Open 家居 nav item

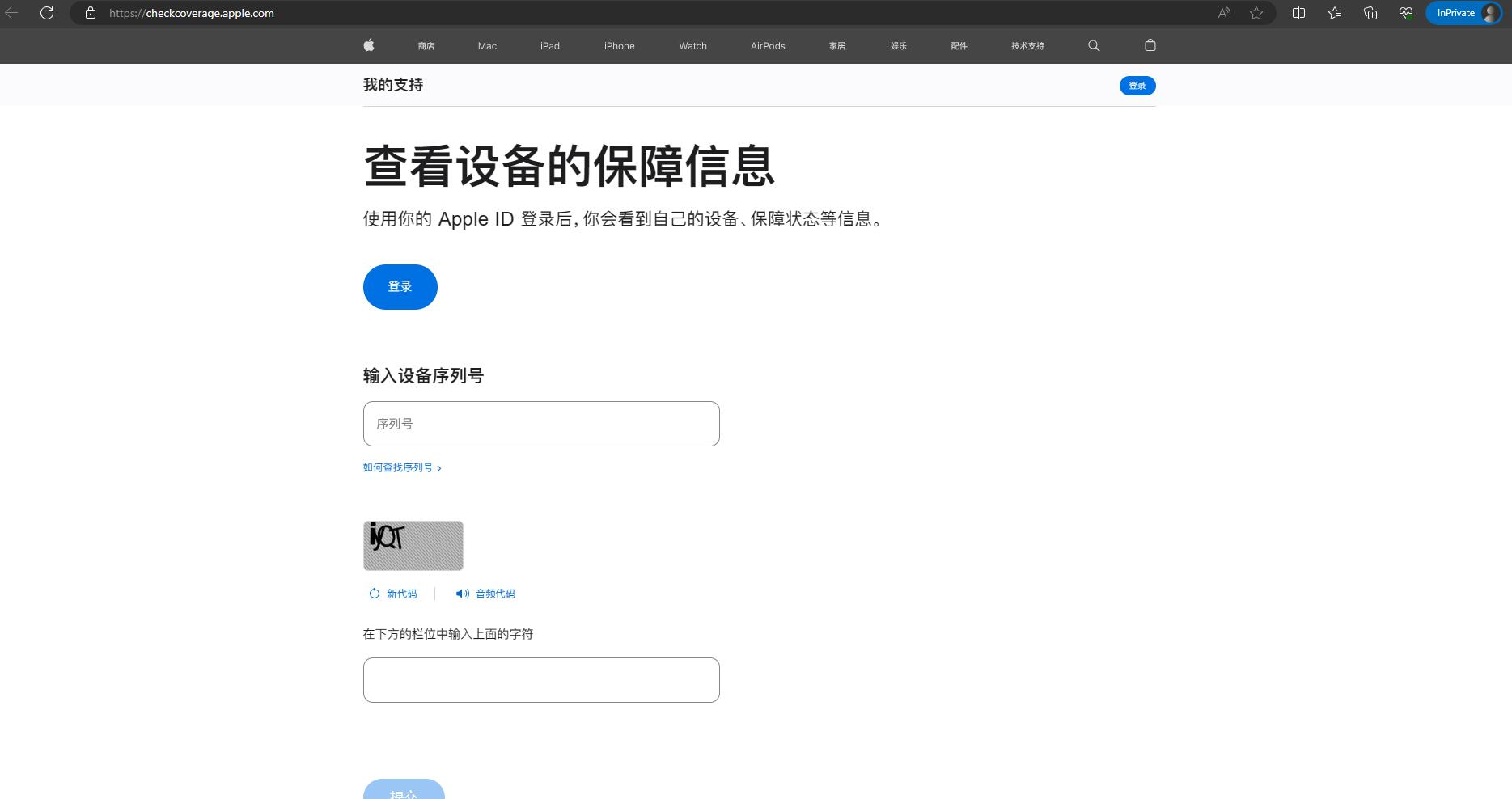[837, 46]
